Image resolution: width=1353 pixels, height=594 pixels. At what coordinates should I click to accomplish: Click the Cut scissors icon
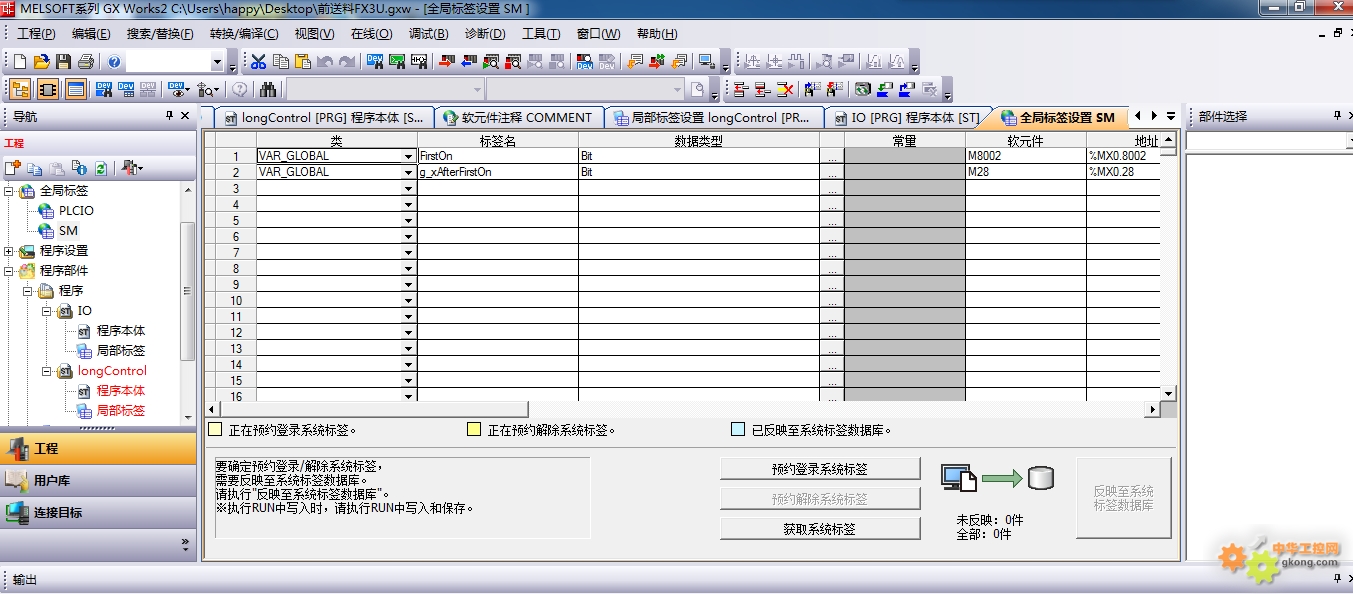(258, 62)
